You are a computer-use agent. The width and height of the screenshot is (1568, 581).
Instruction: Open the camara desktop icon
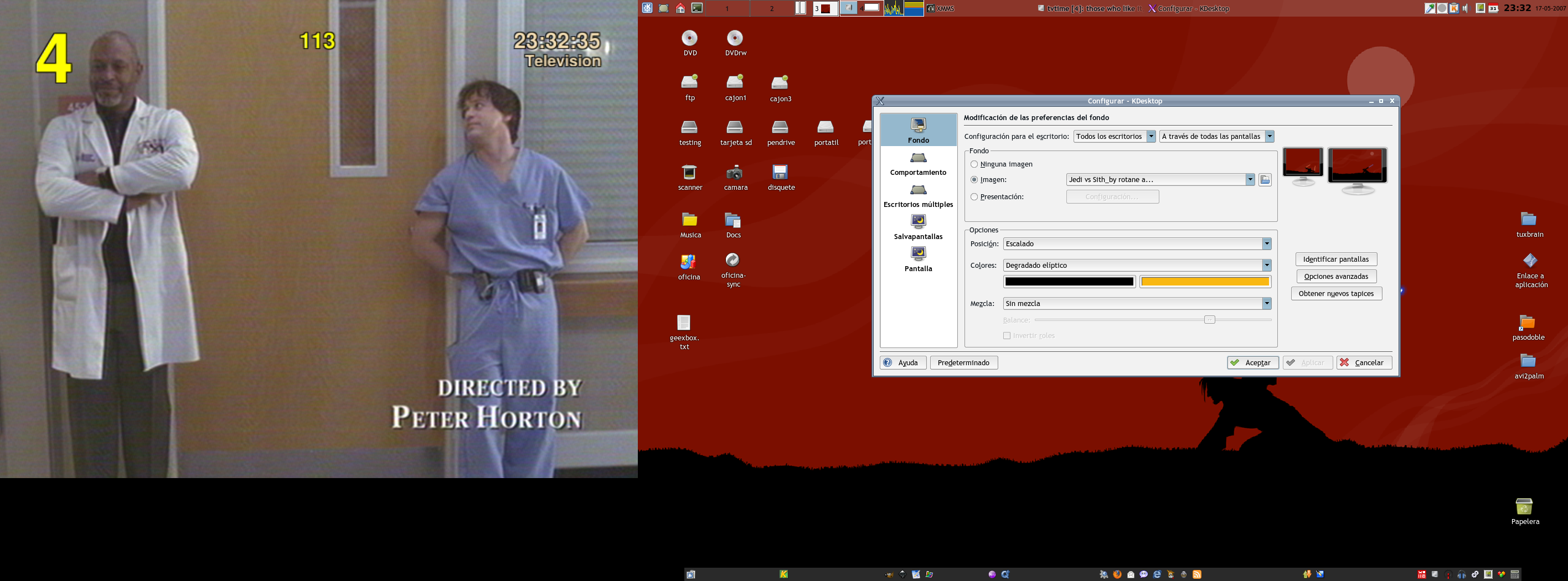[735, 178]
